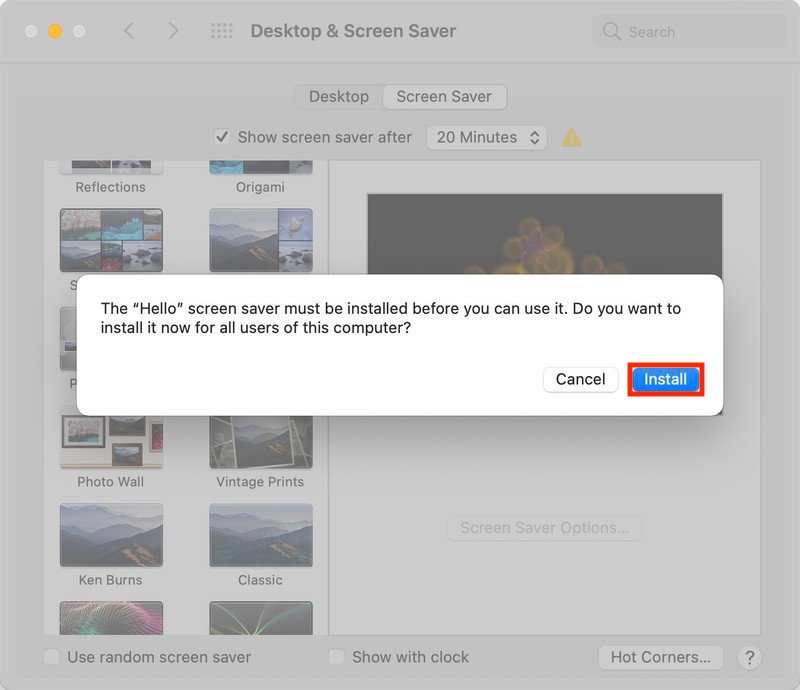Viewport: 800px width, 690px height.
Task: Click the "Photo Wall" label text
Action: pyautogui.click(x=111, y=482)
